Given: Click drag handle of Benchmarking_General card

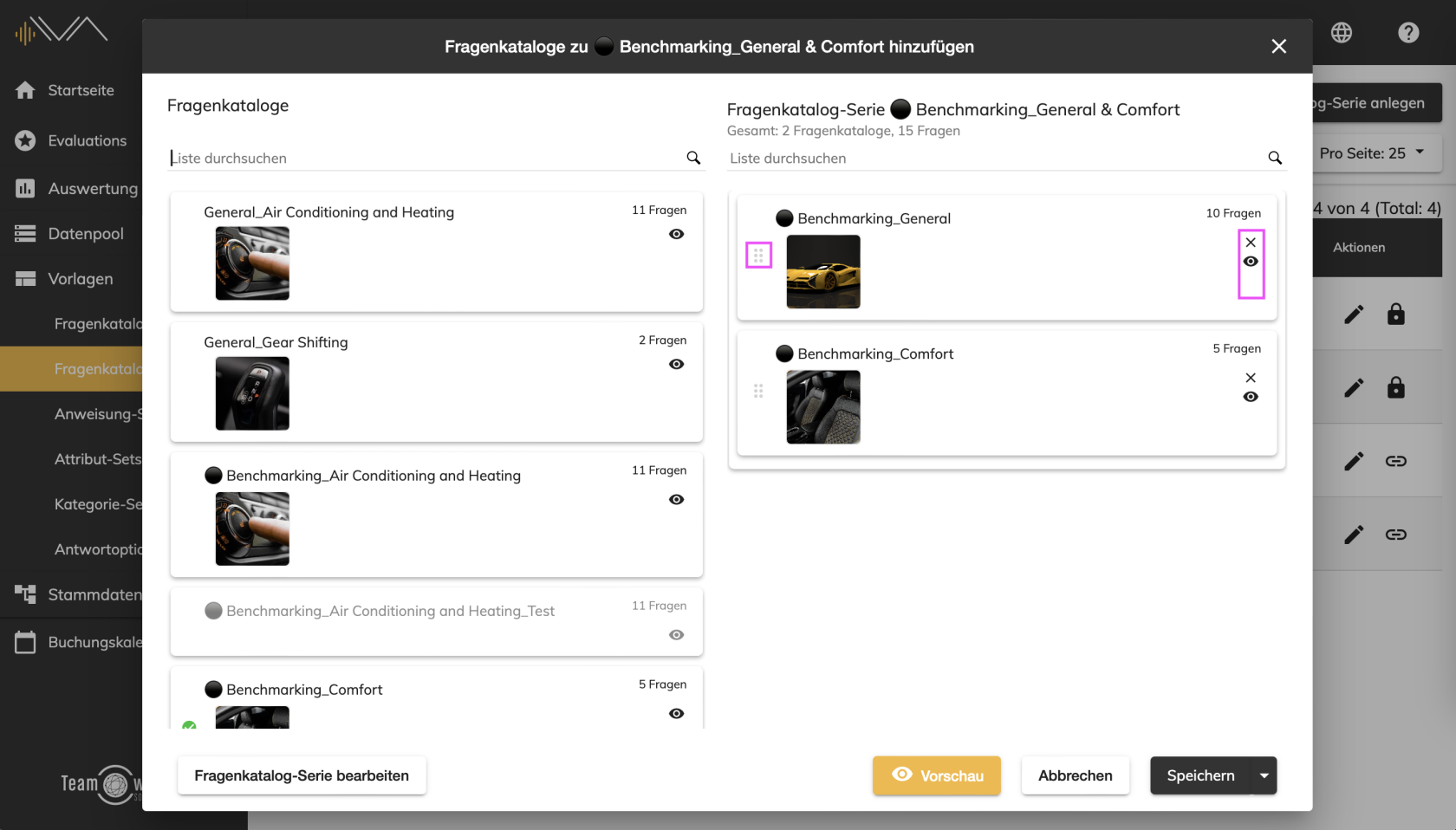Looking at the screenshot, I should pyautogui.click(x=758, y=256).
